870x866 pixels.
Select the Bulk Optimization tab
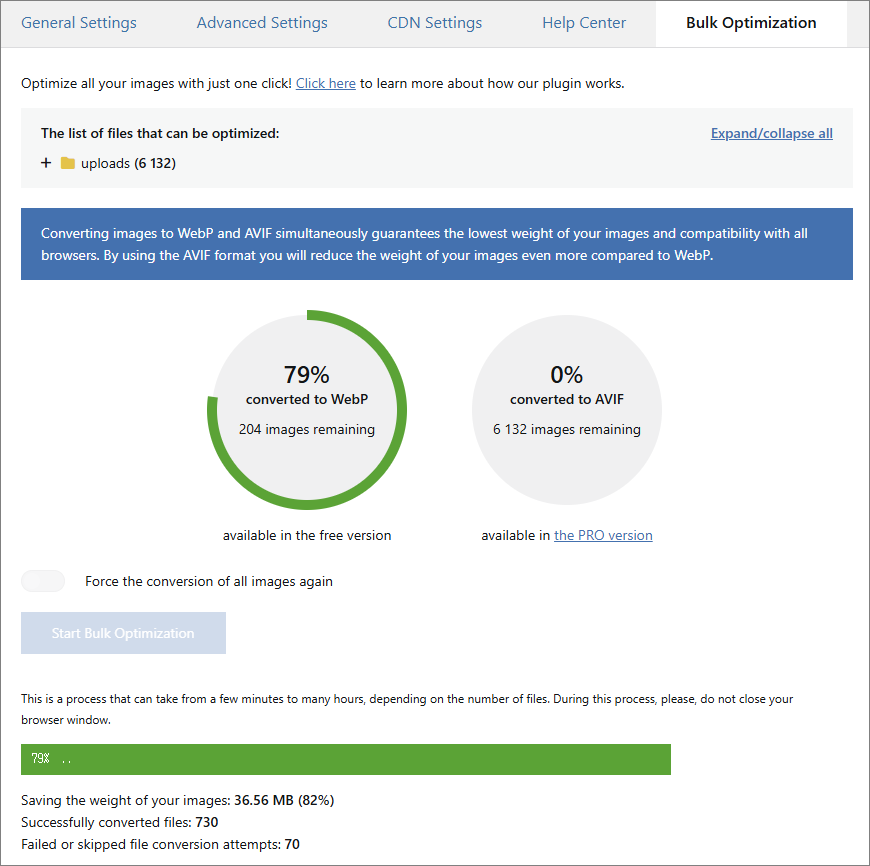tap(751, 23)
